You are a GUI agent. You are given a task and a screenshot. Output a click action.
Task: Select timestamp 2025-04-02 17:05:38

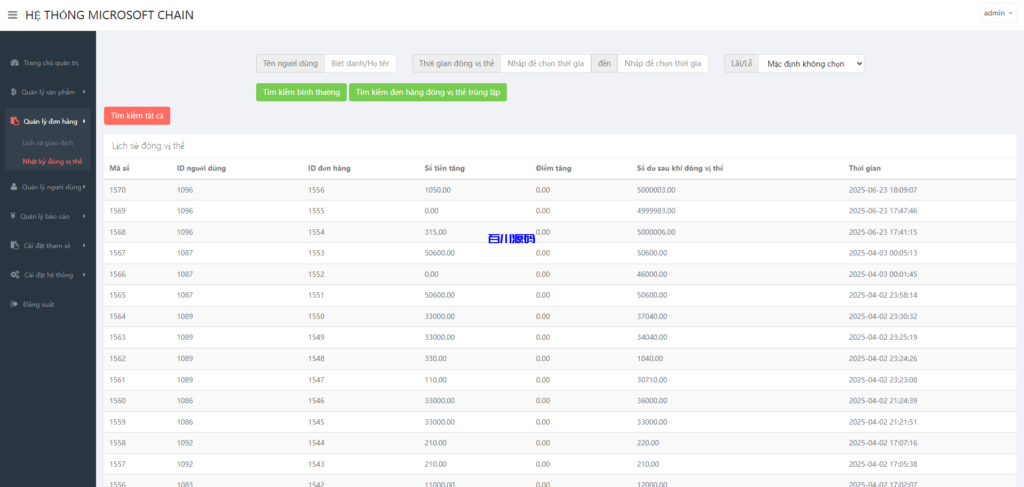pyautogui.click(x=883, y=463)
